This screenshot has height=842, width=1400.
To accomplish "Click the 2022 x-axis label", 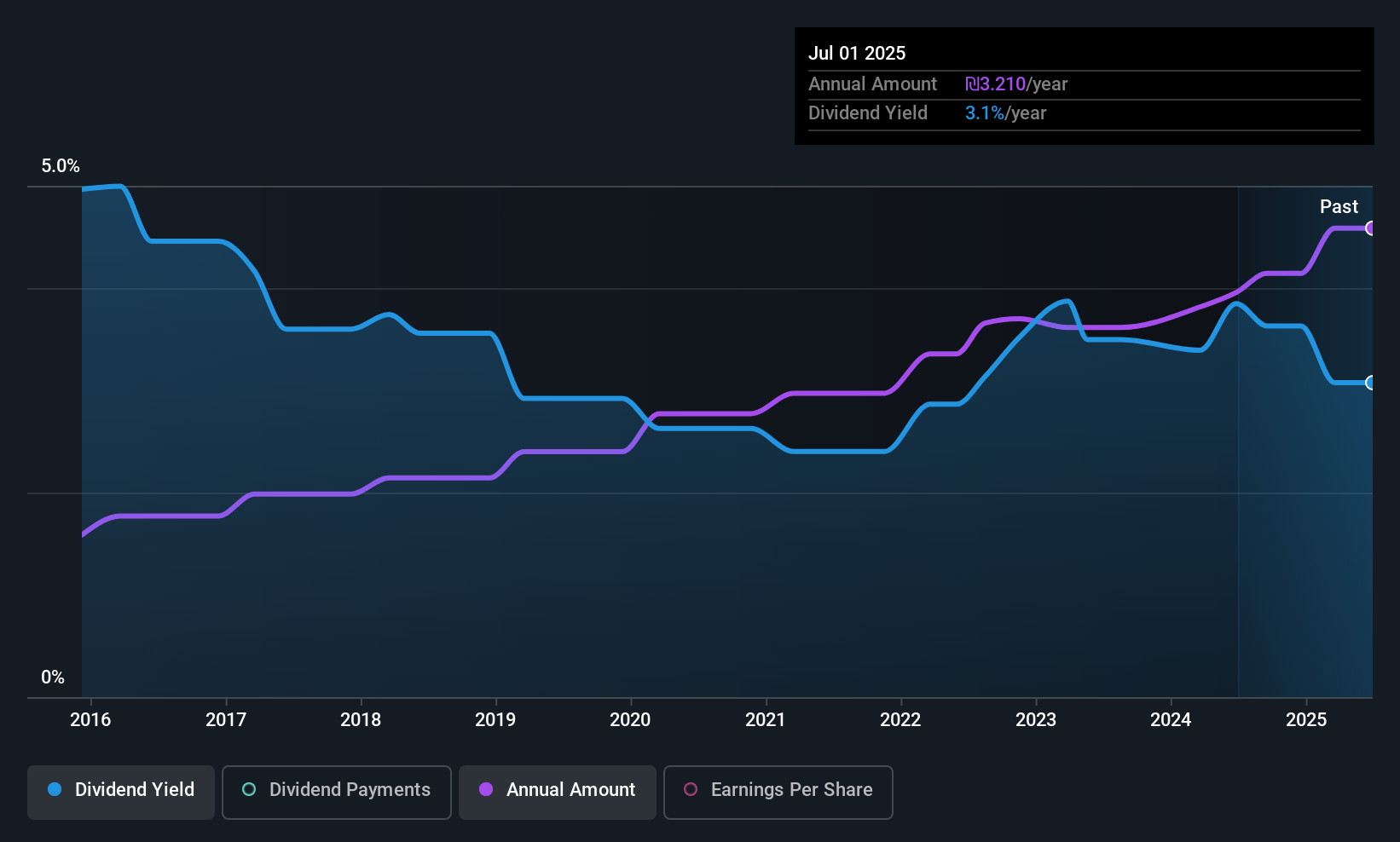I will [x=900, y=719].
